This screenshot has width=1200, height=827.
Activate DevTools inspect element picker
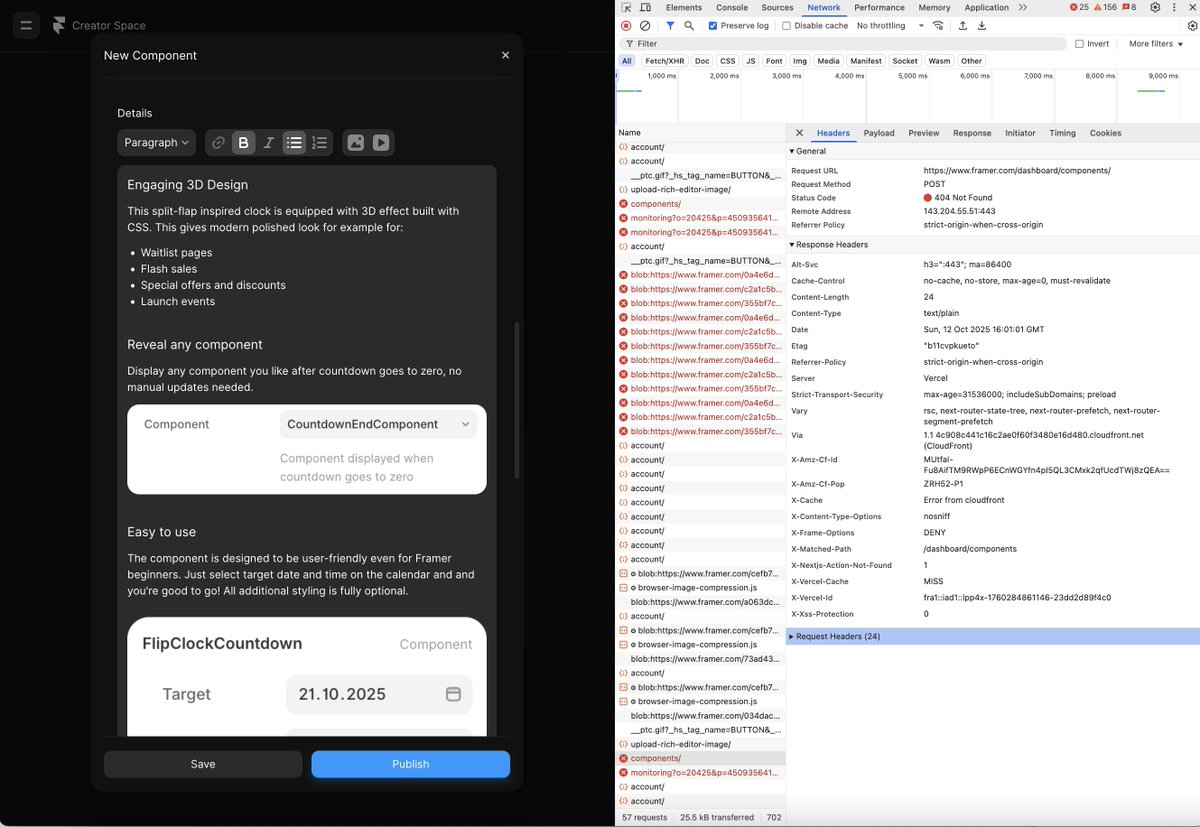click(x=626, y=7)
